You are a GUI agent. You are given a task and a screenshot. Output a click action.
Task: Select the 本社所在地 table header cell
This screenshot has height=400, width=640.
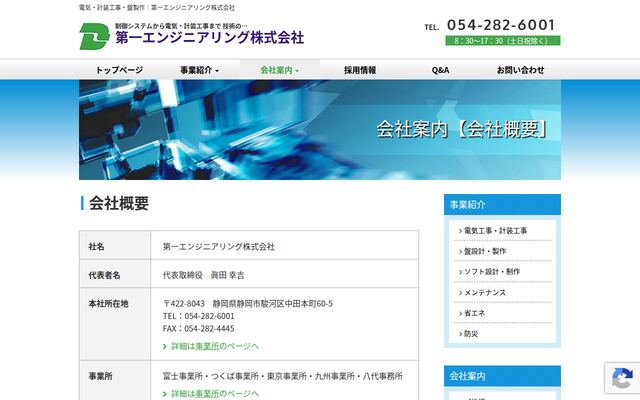pyautogui.click(x=115, y=324)
